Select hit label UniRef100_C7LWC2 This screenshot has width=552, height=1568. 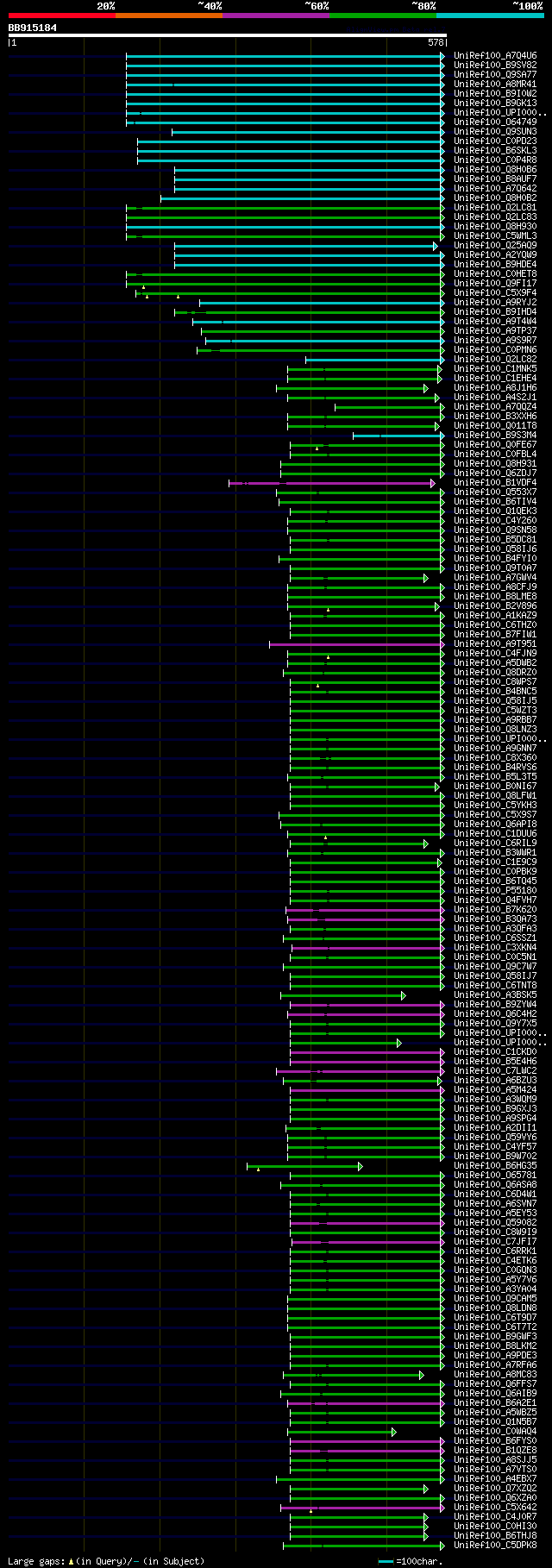(x=495, y=1070)
